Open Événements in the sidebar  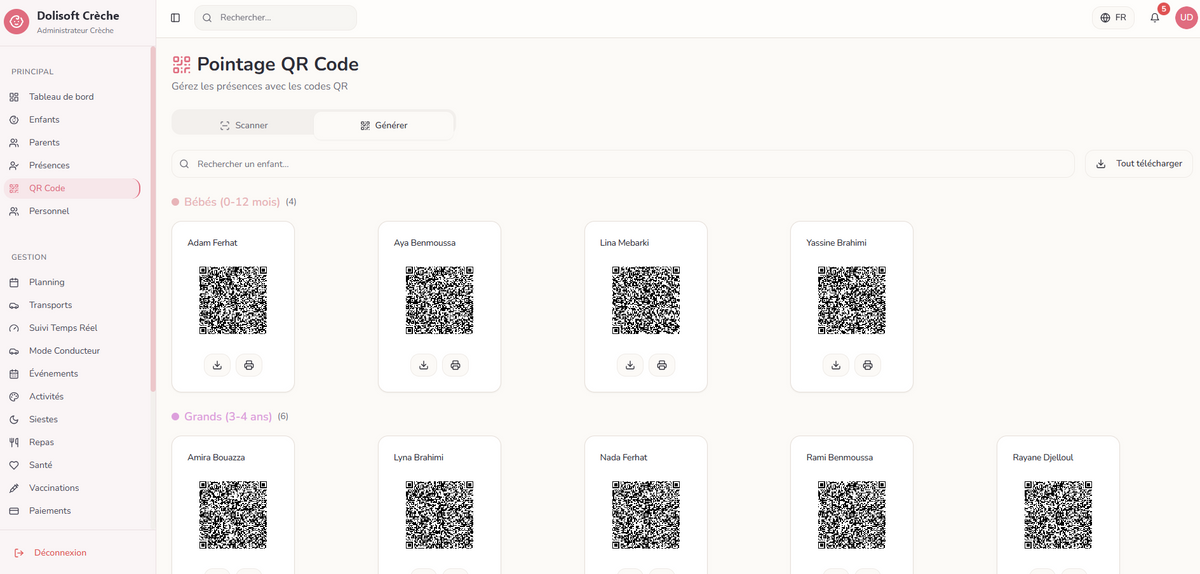[72, 374]
